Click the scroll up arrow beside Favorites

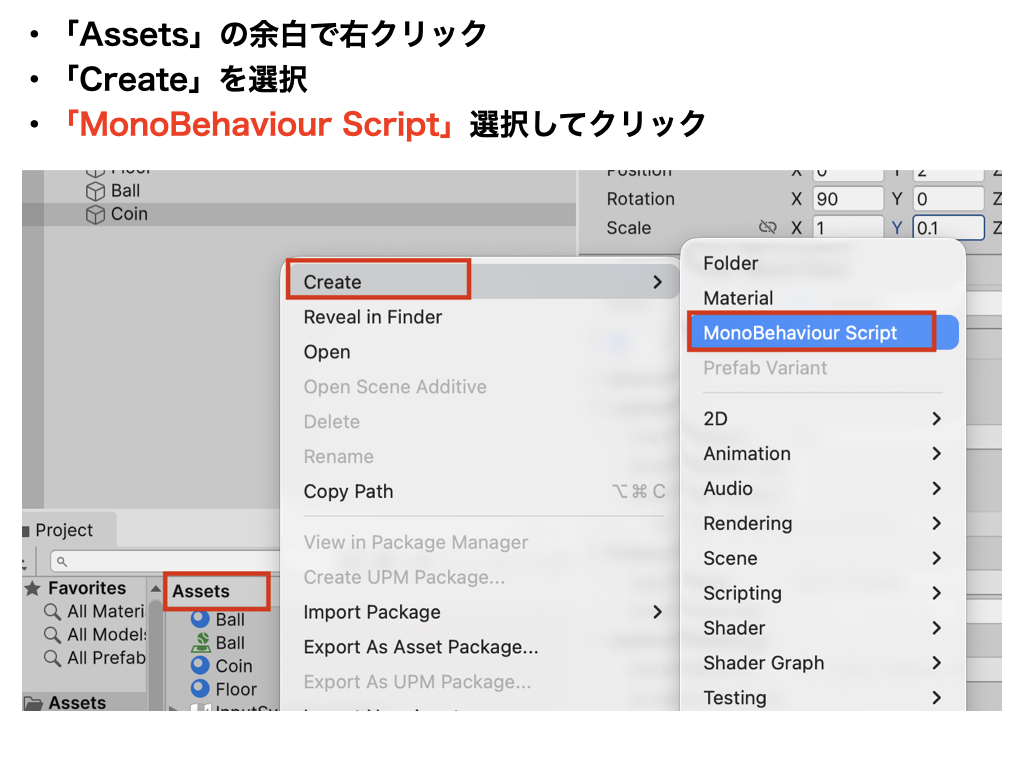coord(155,590)
